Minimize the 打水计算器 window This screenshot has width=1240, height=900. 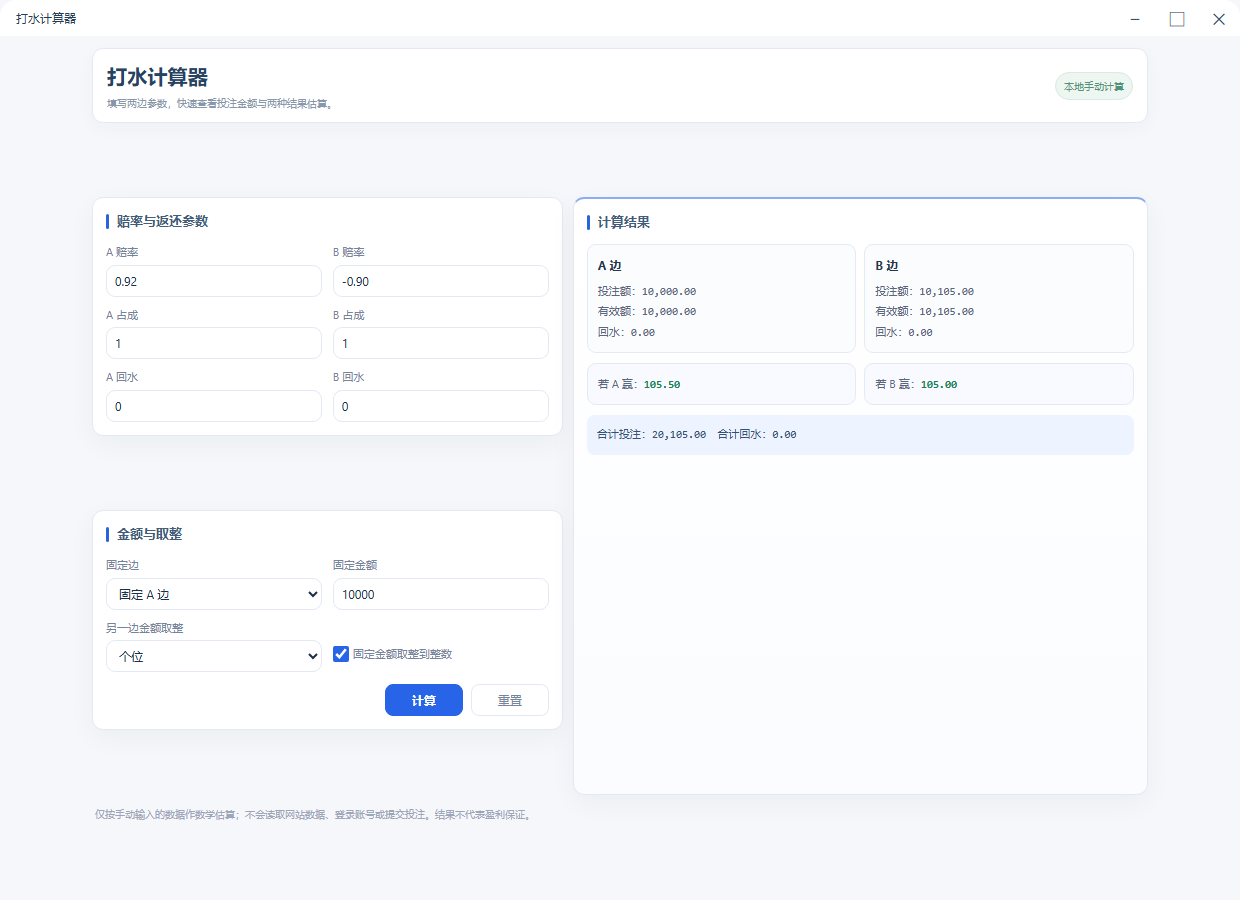(x=1136, y=19)
